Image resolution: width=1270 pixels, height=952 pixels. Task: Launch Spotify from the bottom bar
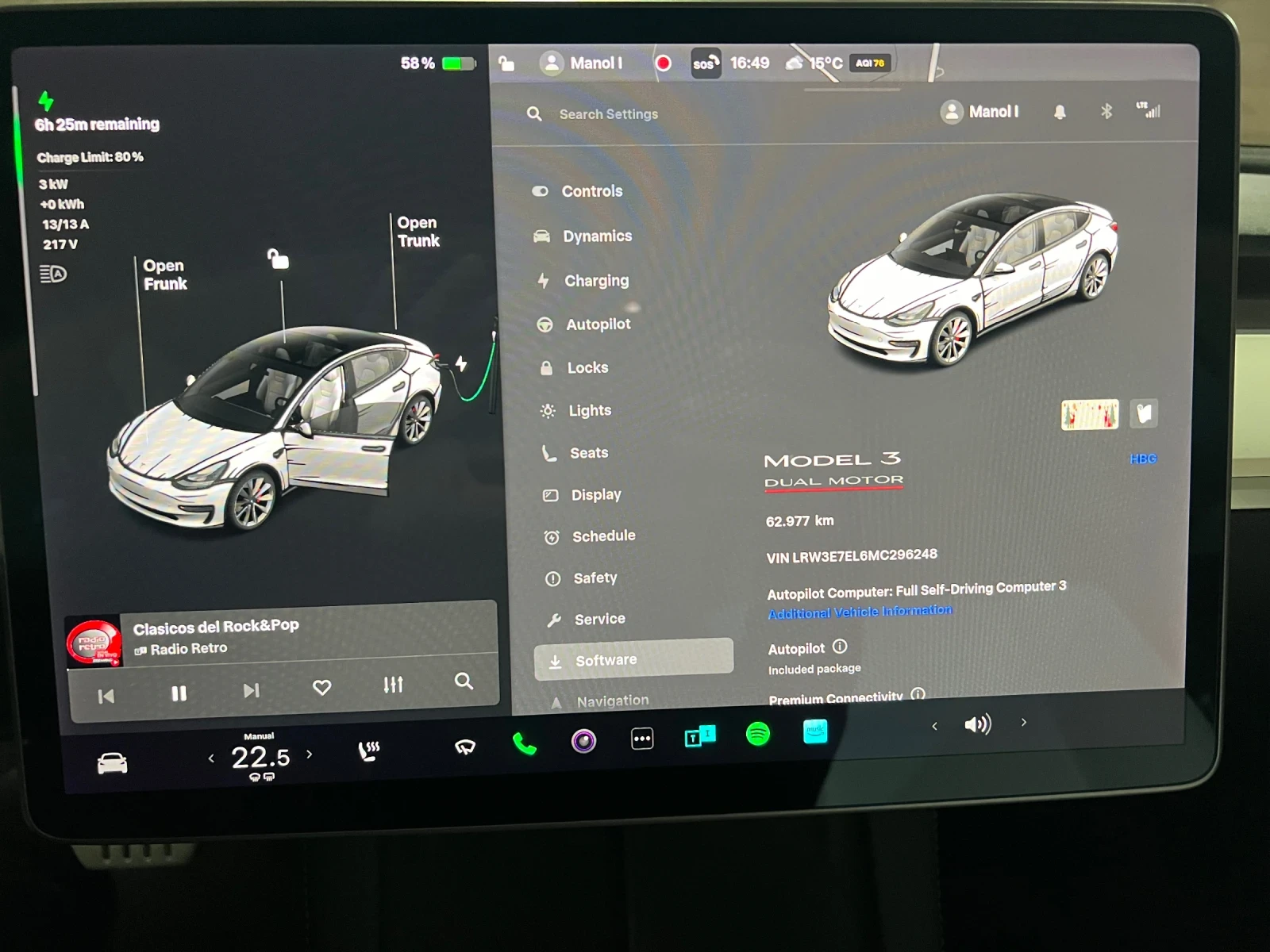click(757, 734)
